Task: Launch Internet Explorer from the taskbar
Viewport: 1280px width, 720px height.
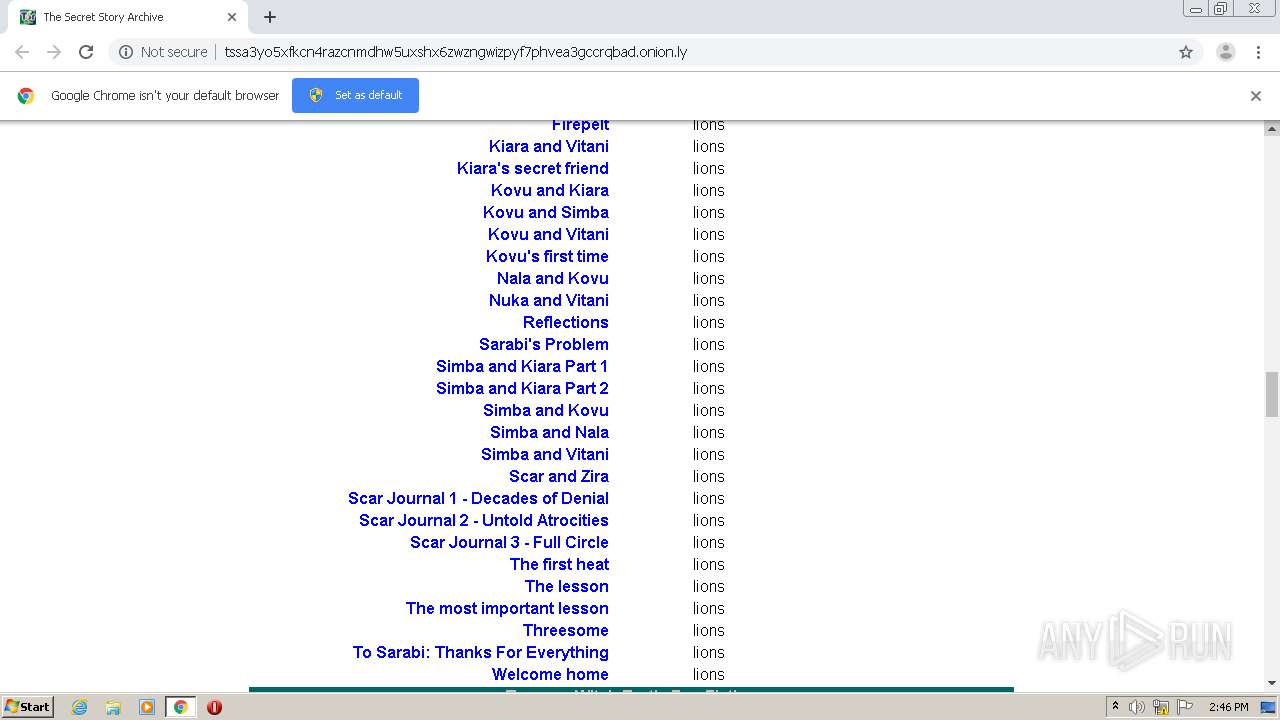Action: 80,707
